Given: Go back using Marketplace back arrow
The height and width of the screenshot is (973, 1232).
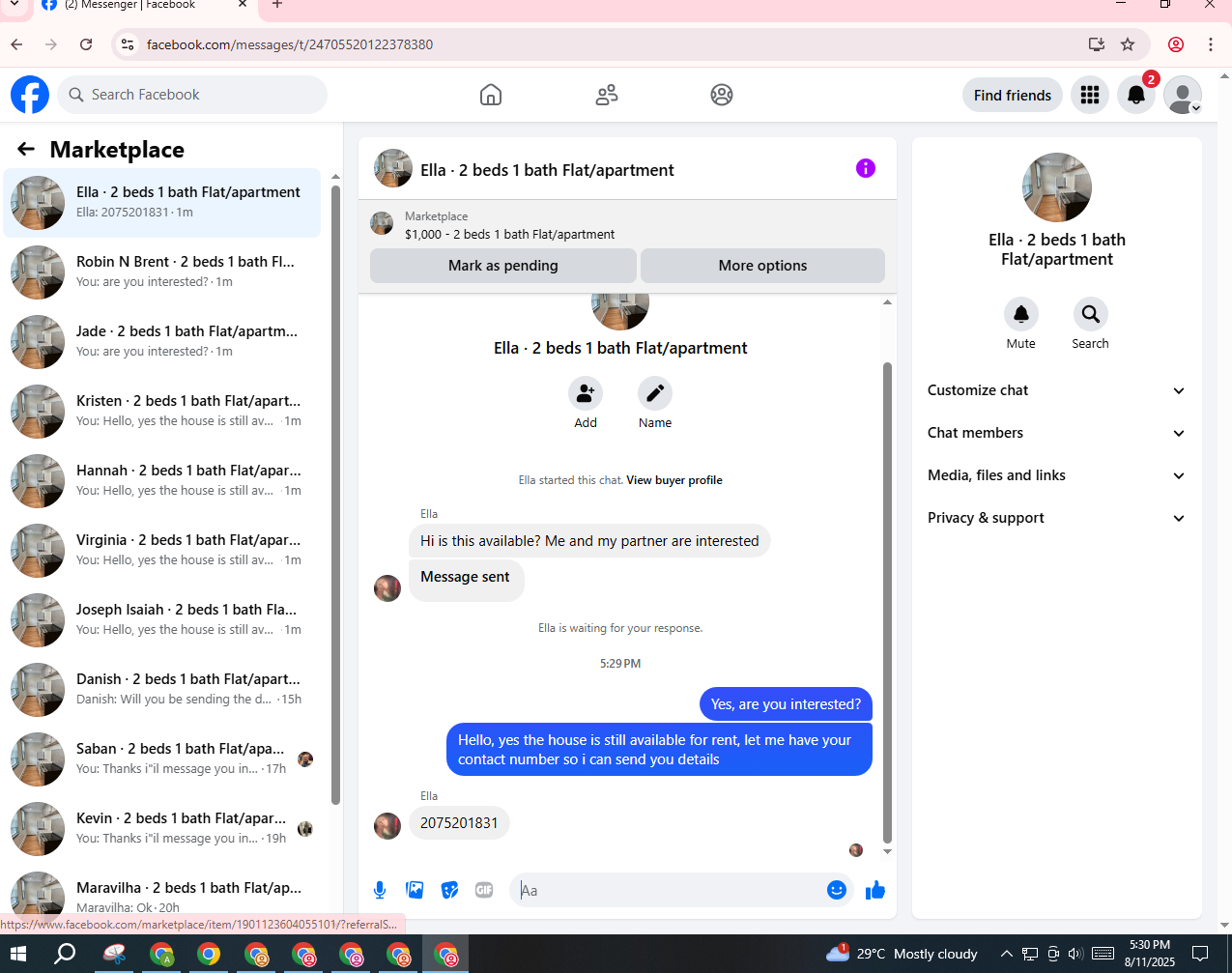Looking at the screenshot, I should (x=26, y=149).
